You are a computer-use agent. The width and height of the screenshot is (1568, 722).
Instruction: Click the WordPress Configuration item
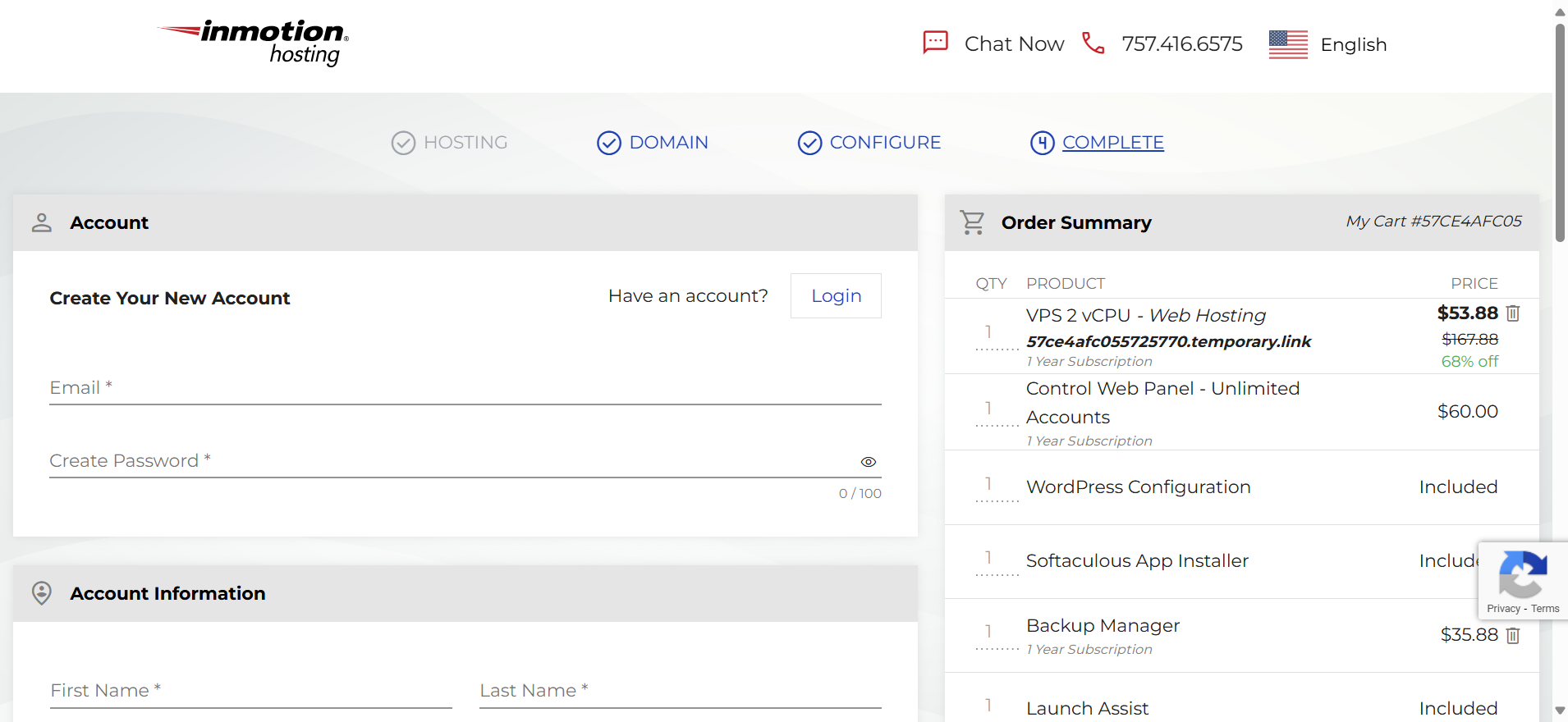point(1139,487)
